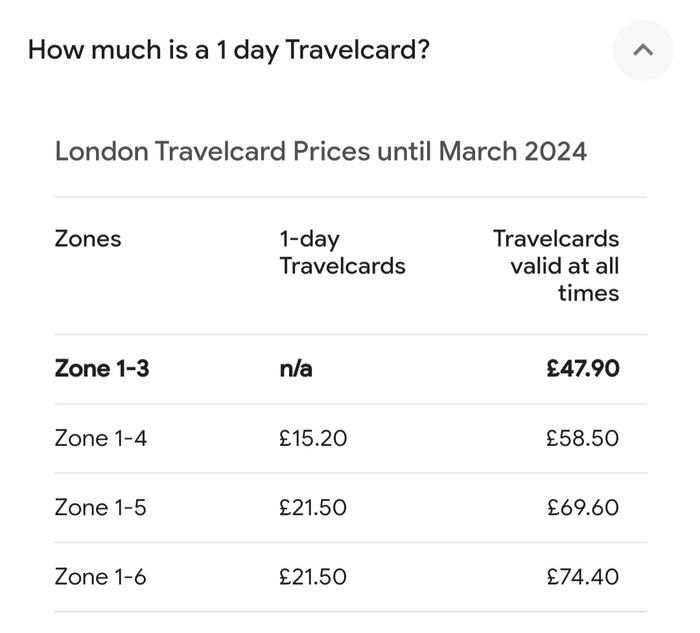Click the 'Zone 1-3' row label
700x633 pixels.
coord(102,368)
